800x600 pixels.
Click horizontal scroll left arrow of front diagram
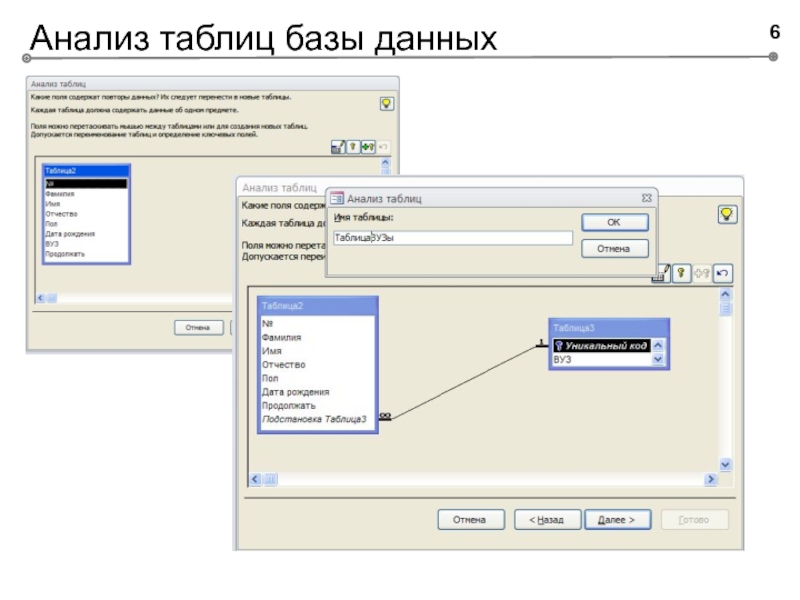point(255,479)
